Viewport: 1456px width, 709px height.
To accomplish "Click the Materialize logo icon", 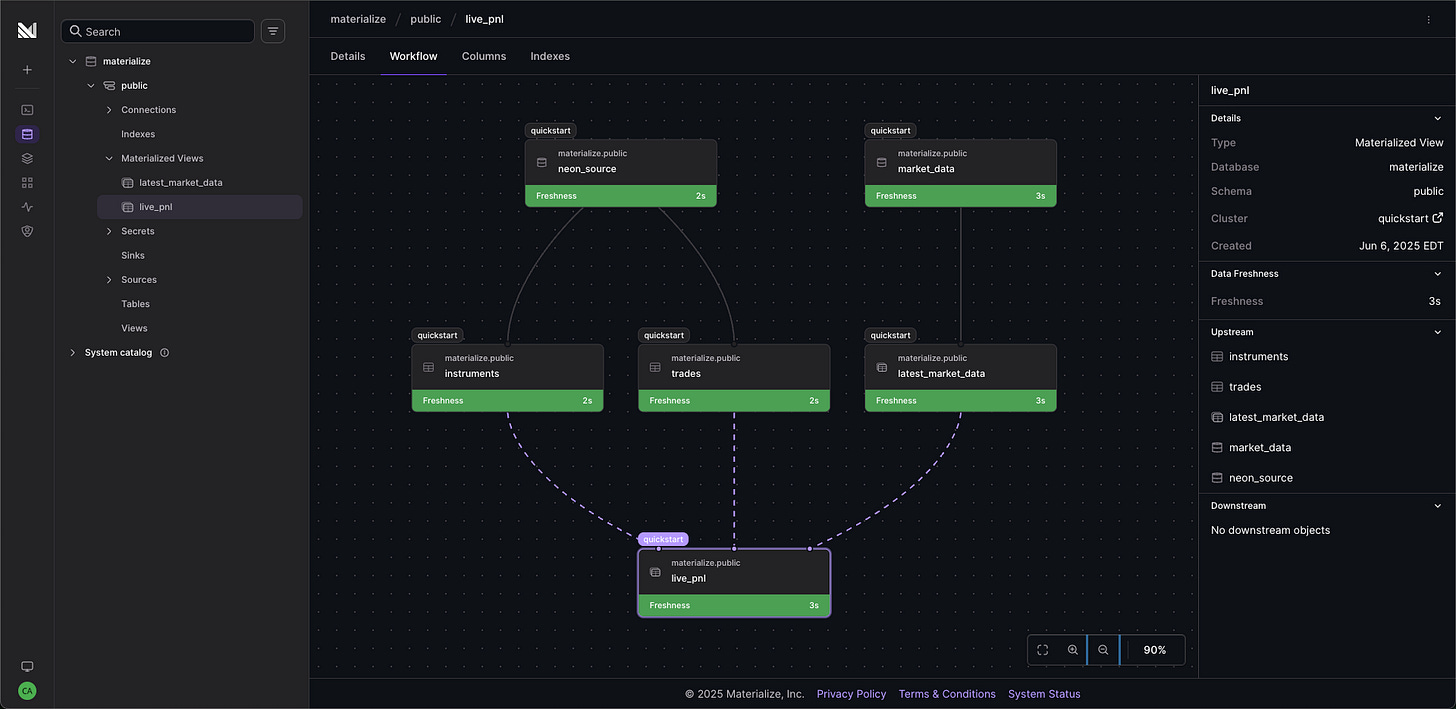I will pos(27,31).
